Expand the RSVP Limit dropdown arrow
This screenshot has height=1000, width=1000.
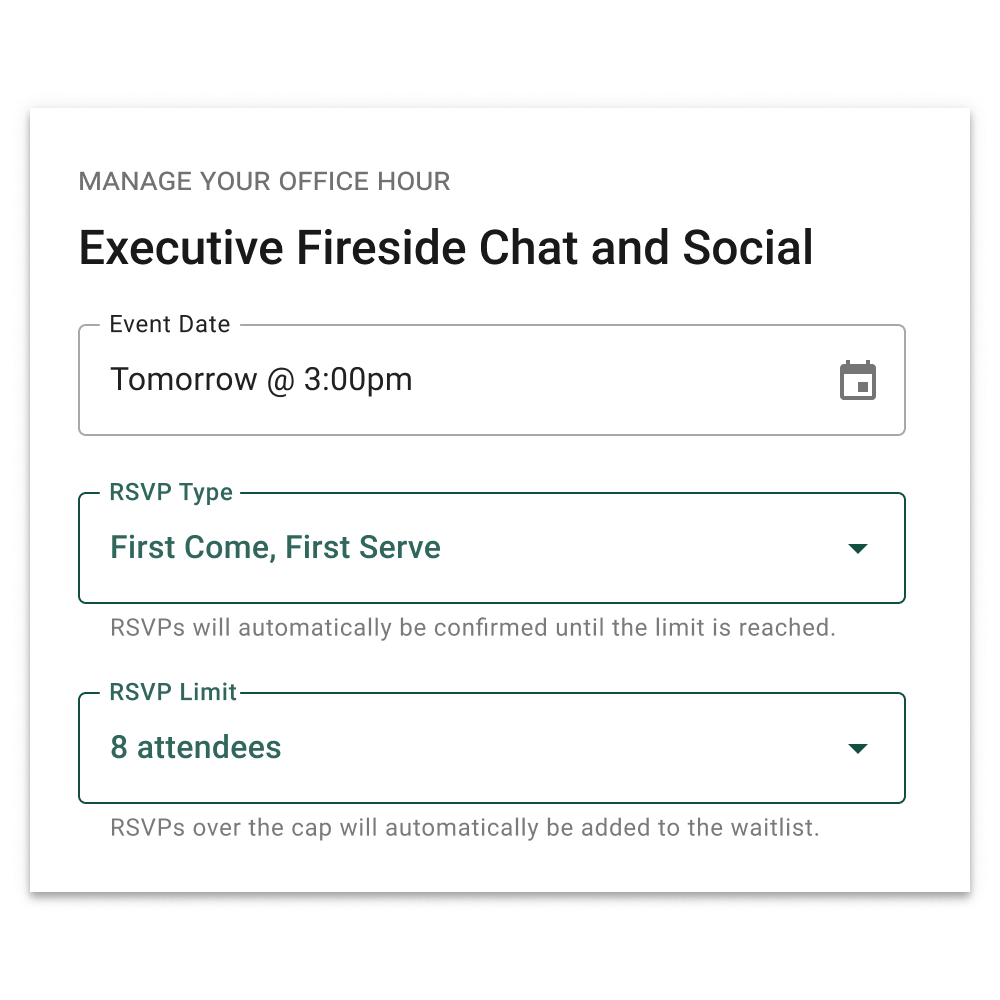click(x=857, y=749)
